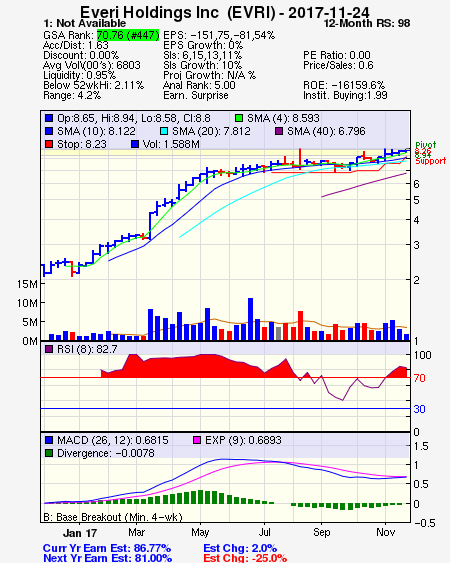Click the SMA (10): 8.122 legend text
This screenshot has width=450, height=563.
pos(97,131)
